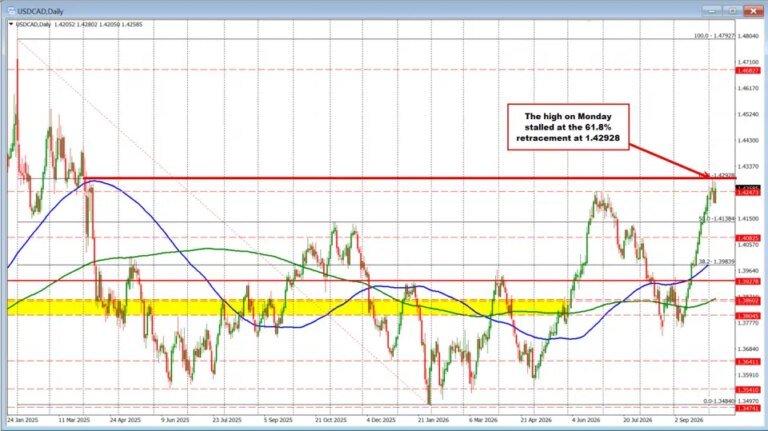Click the 1.44300 price scale value
This screenshot has height=431, width=768.
tap(748, 141)
